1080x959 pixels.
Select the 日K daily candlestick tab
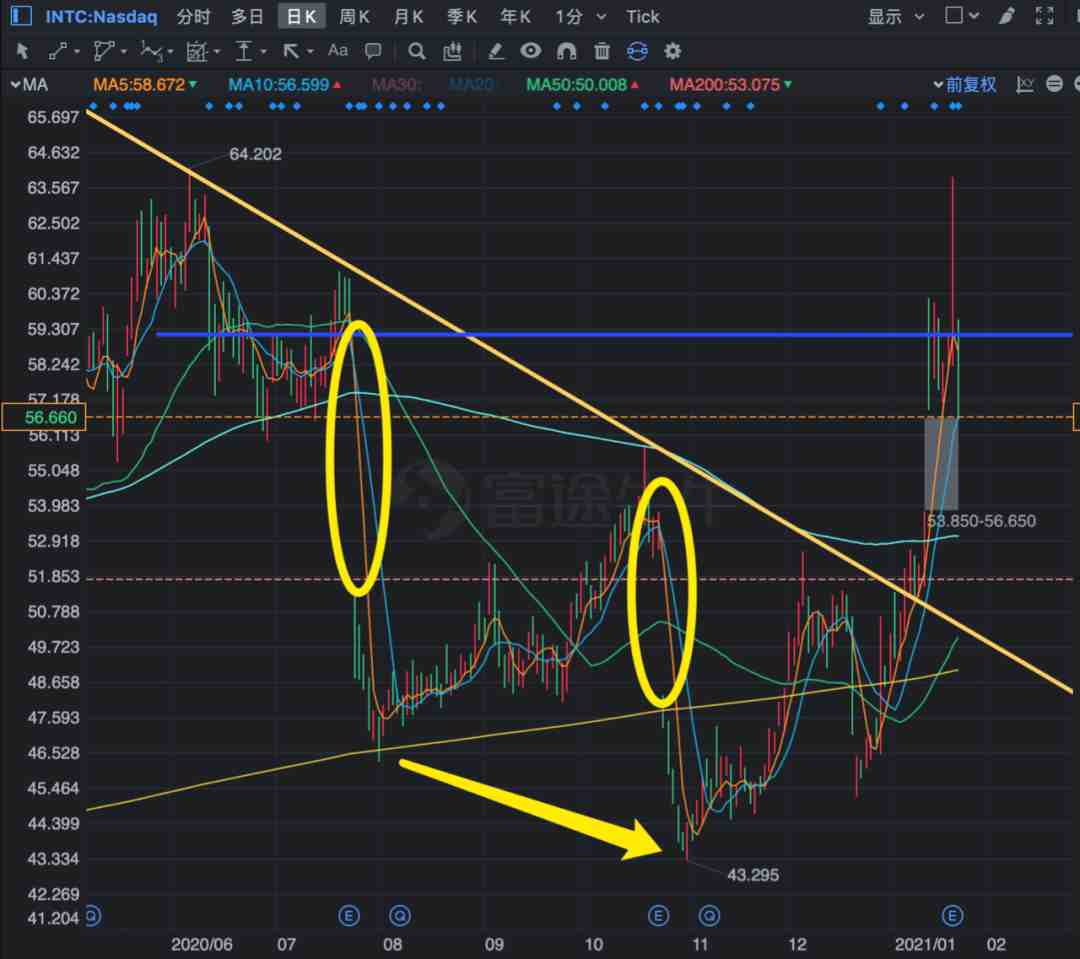(x=302, y=17)
